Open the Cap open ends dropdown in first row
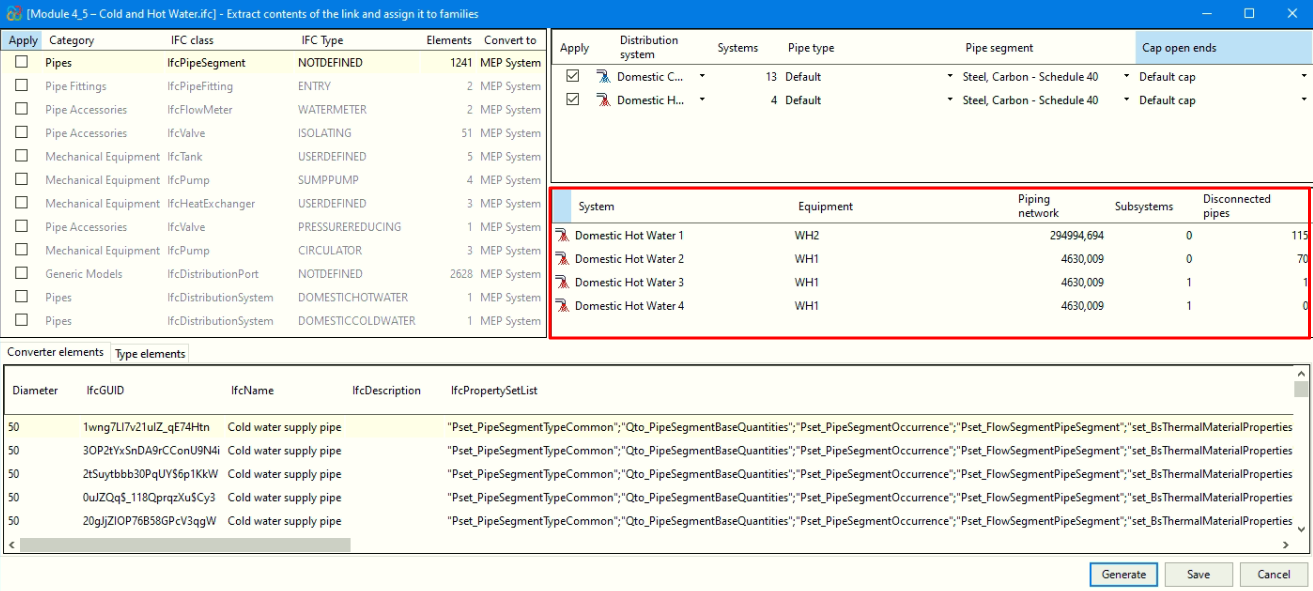 (1304, 77)
